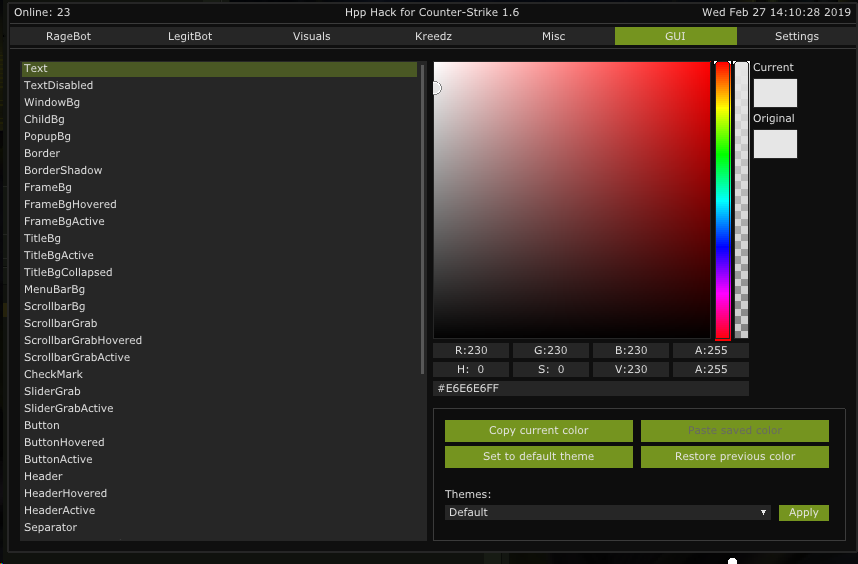Apply the selected theme

tap(803, 512)
